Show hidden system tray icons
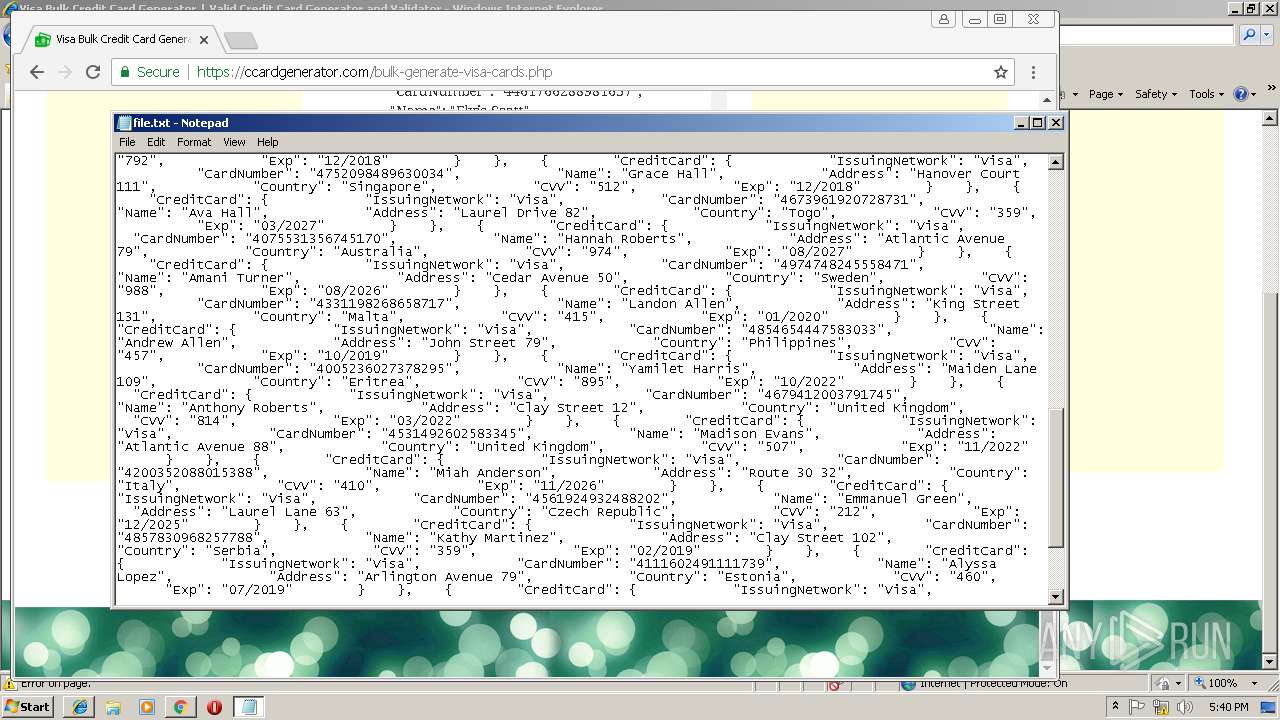This screenshot has height=720, width=1280. coord(1115,707)
